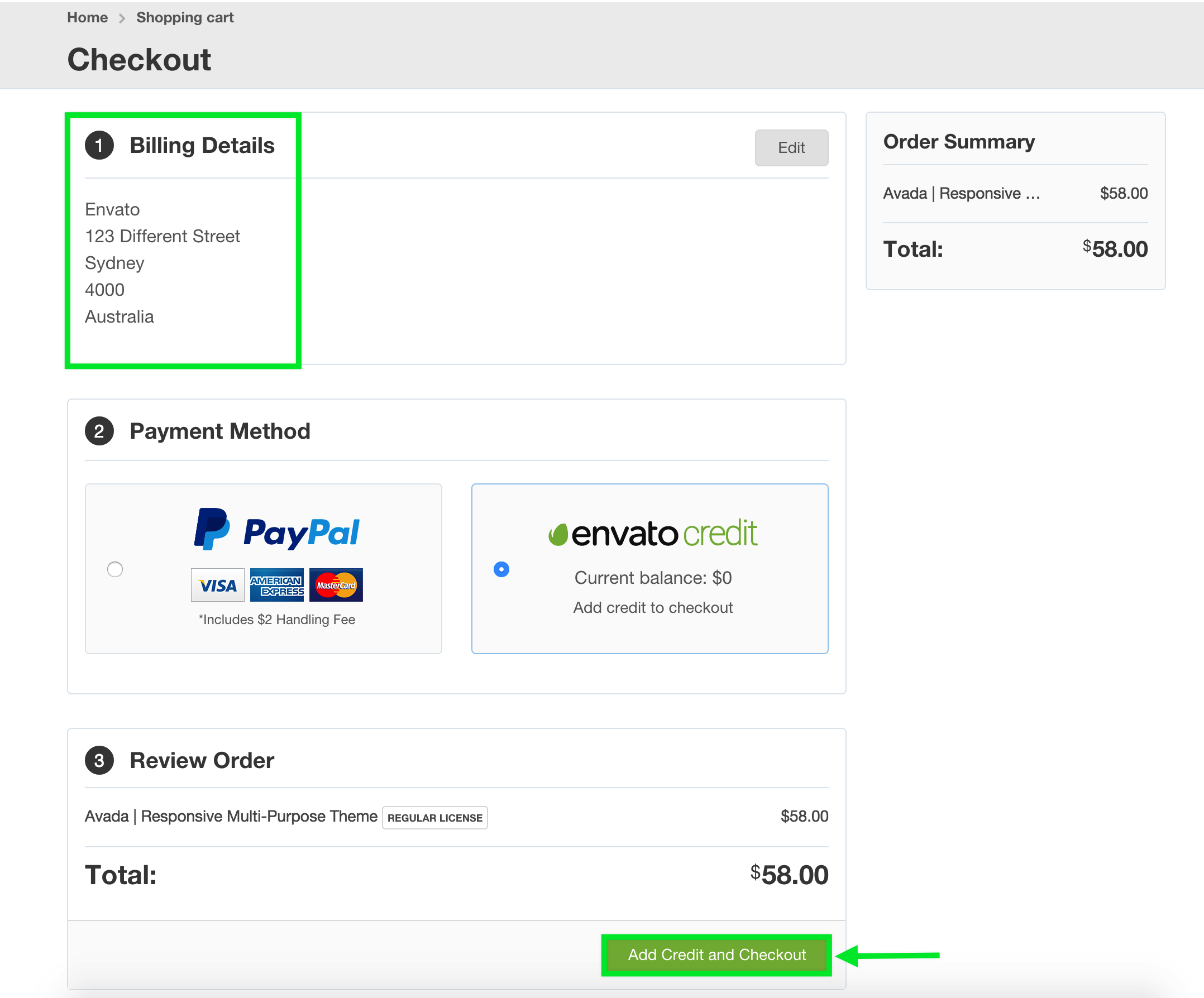Select the Envato Credit radio button

501,569
